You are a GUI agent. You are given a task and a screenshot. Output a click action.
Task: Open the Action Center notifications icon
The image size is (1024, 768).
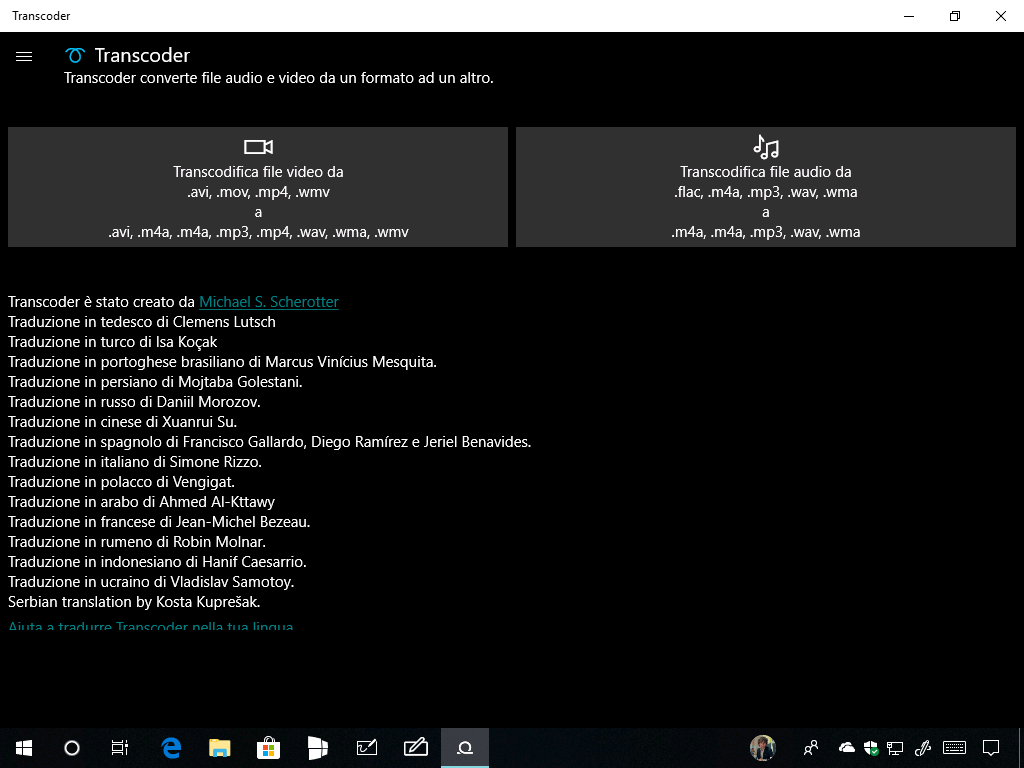click(991, 748)
